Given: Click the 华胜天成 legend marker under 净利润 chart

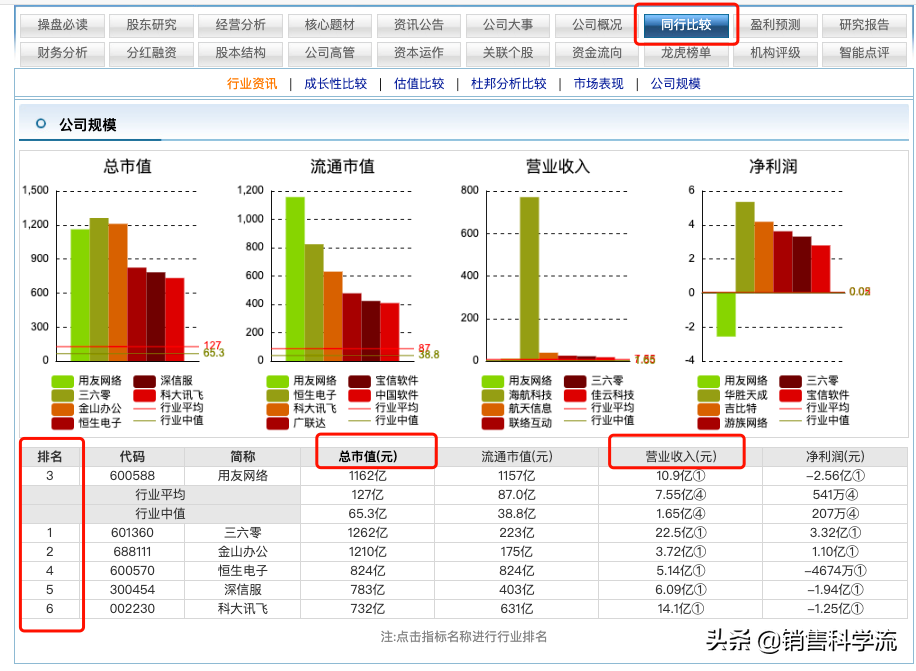Looking at the screenshot, I should coord(707,395).
